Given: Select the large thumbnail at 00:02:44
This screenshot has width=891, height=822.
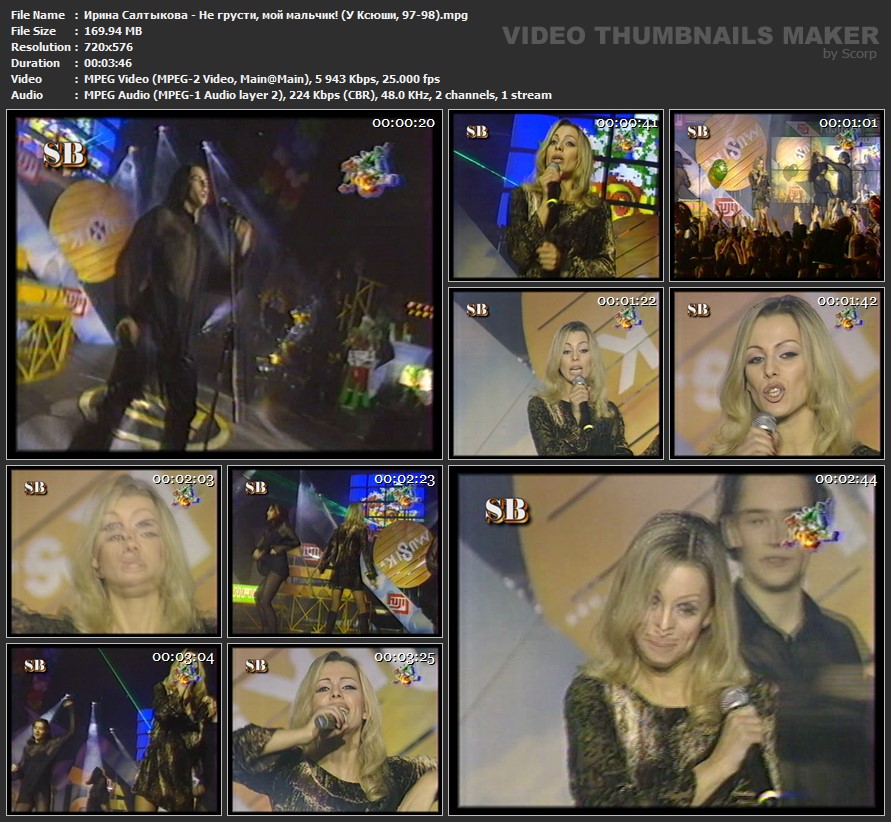Looking at the screenshot, I should 666,640.
